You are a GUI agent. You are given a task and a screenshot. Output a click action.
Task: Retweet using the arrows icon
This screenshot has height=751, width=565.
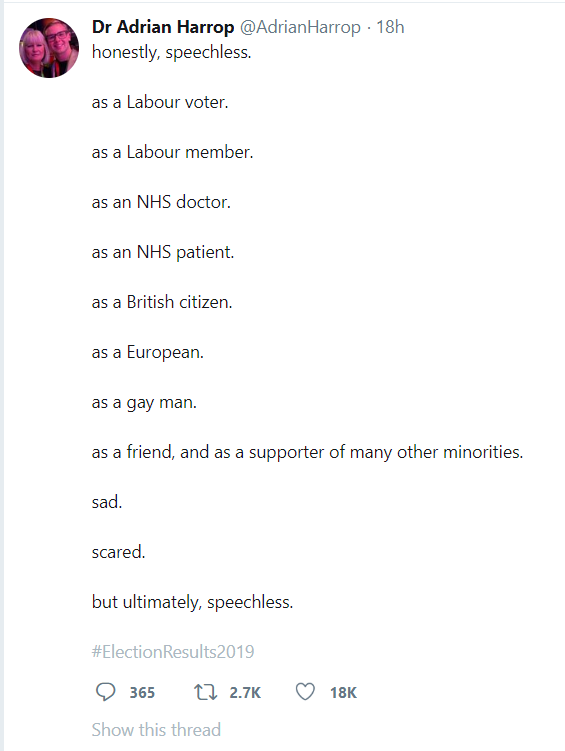point(205,692)
